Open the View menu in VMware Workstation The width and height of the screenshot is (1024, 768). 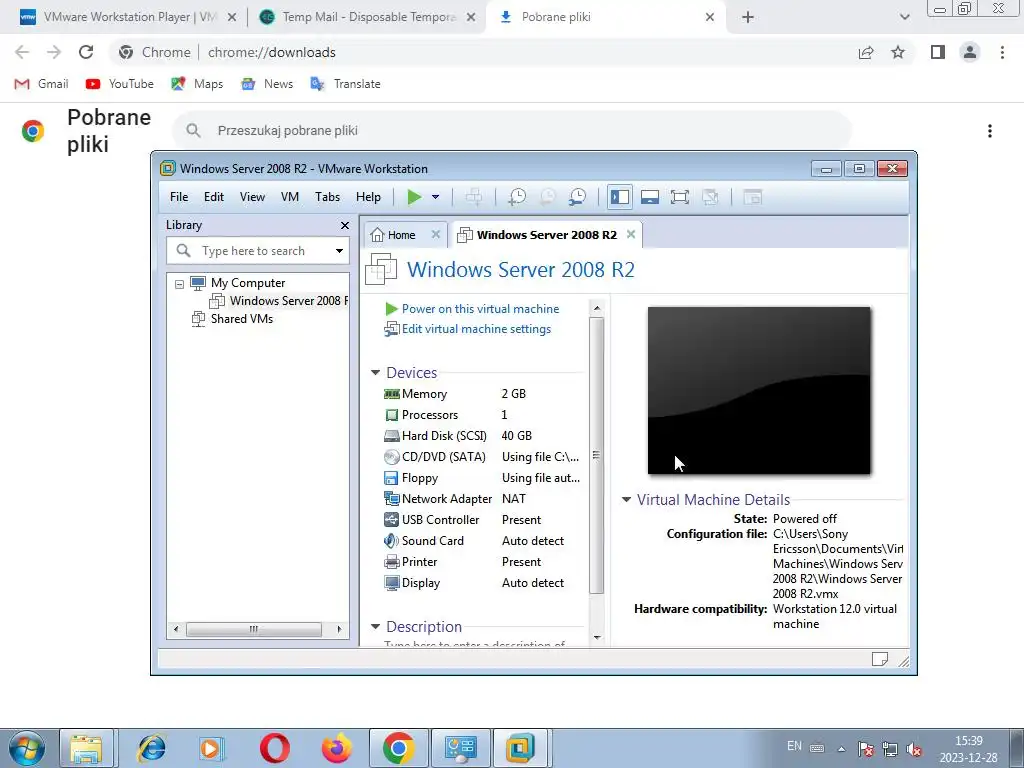(x=252, y=197)
